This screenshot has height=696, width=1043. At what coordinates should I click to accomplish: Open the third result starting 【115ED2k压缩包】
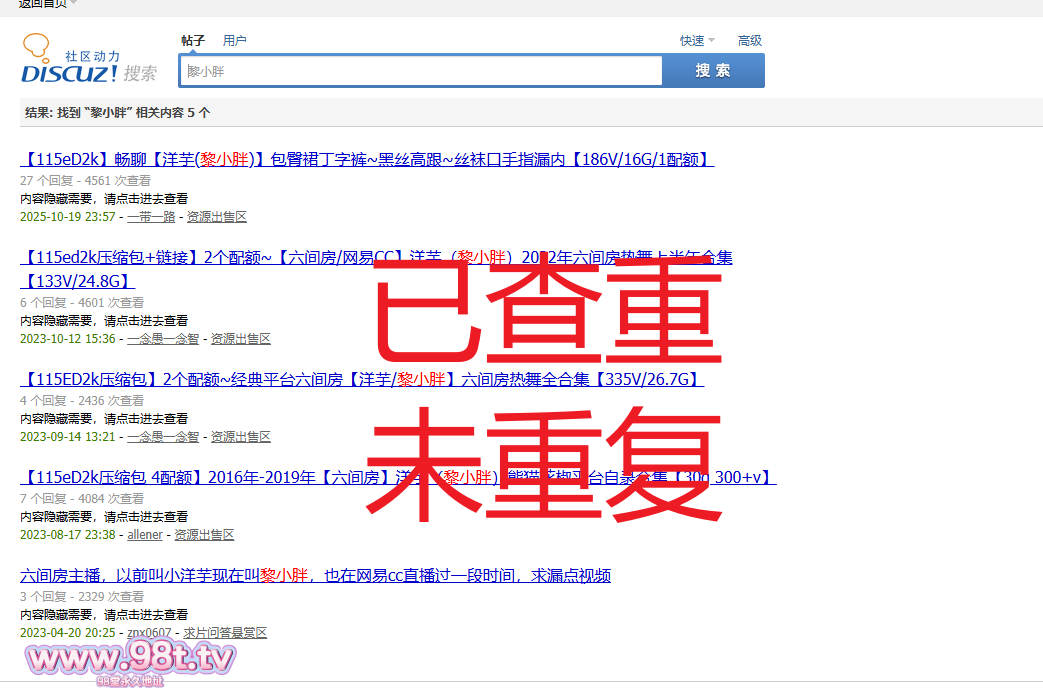click(x=362, y=379)
